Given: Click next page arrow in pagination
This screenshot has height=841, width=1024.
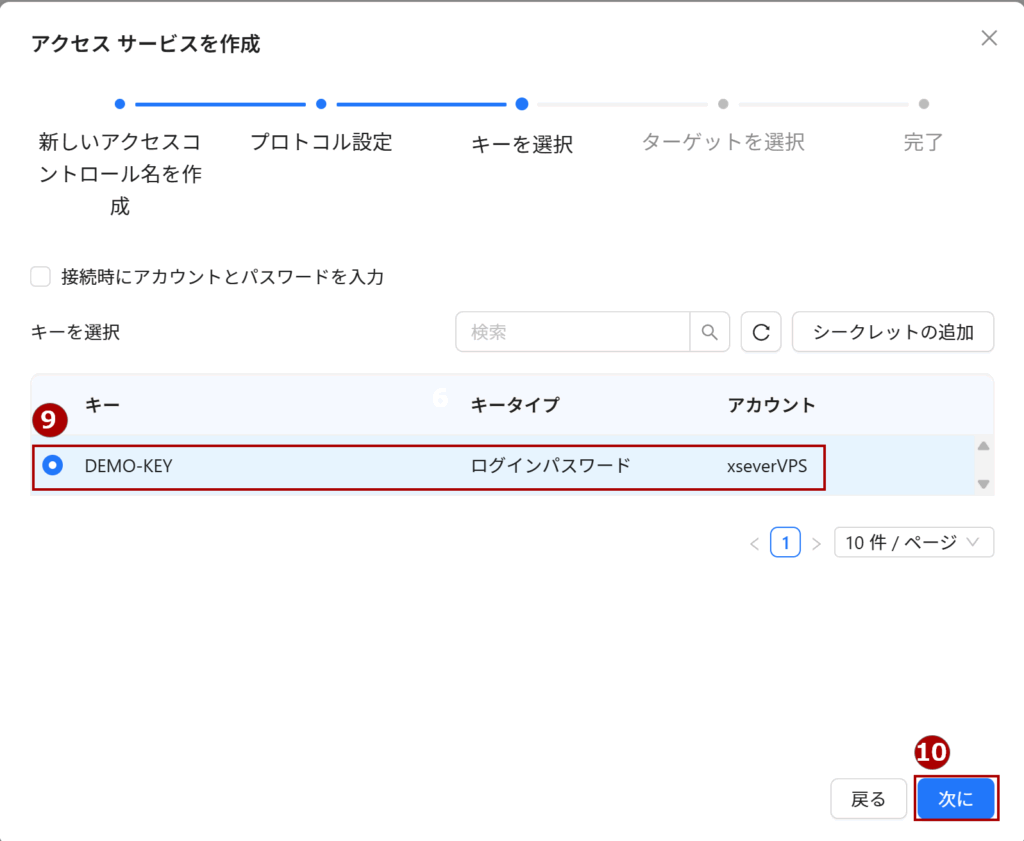Looking at the screenshot, I should 816,543.
